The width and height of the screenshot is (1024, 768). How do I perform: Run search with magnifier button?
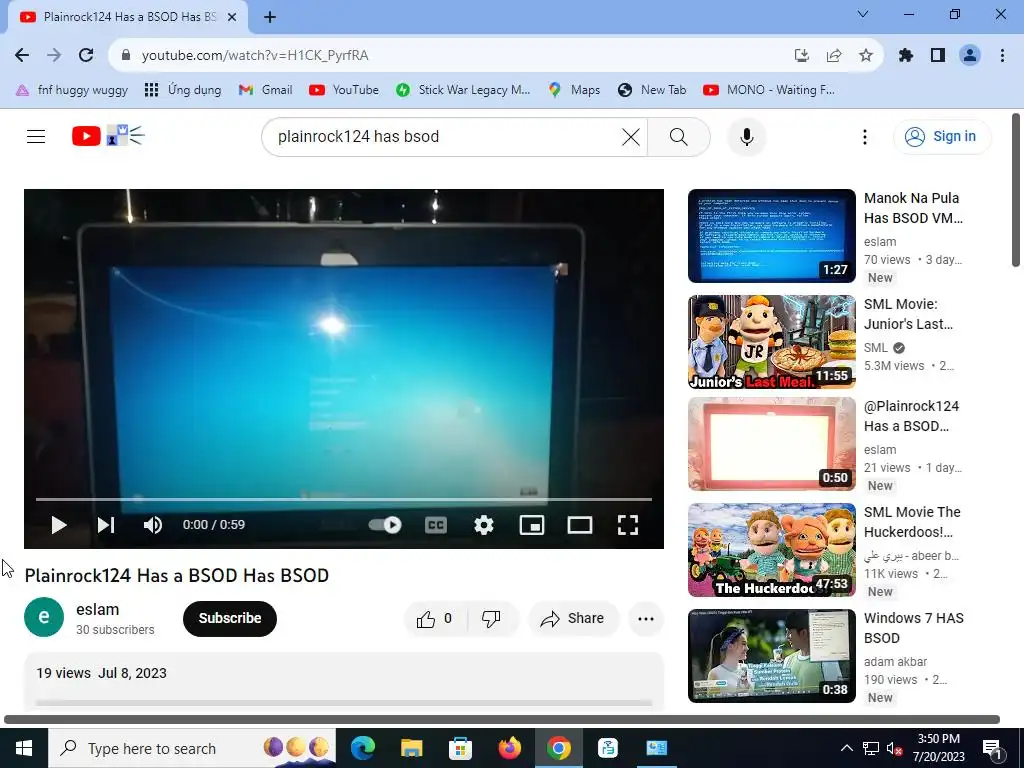(679, 136)
